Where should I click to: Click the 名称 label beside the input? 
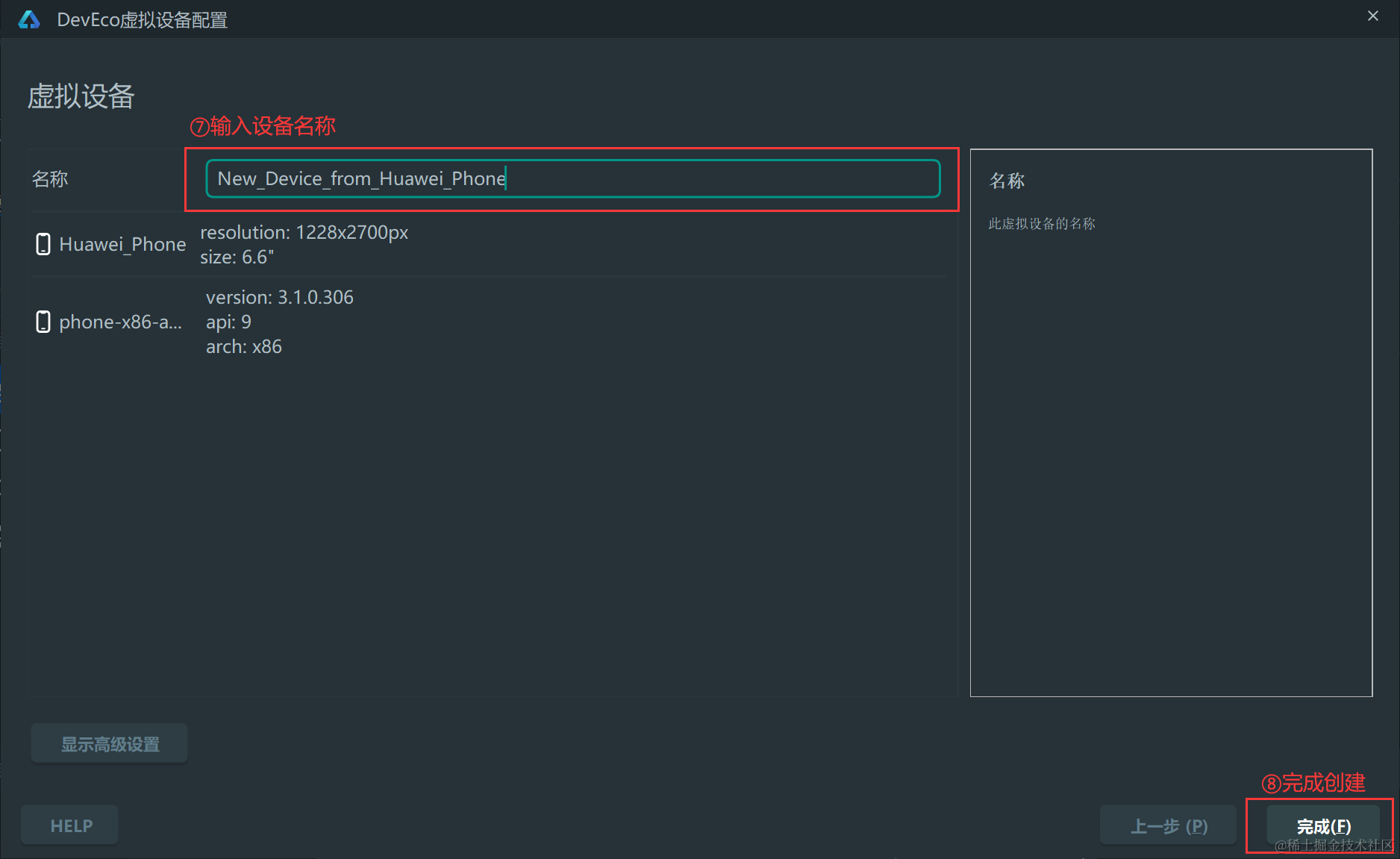(x=50, y=179)
